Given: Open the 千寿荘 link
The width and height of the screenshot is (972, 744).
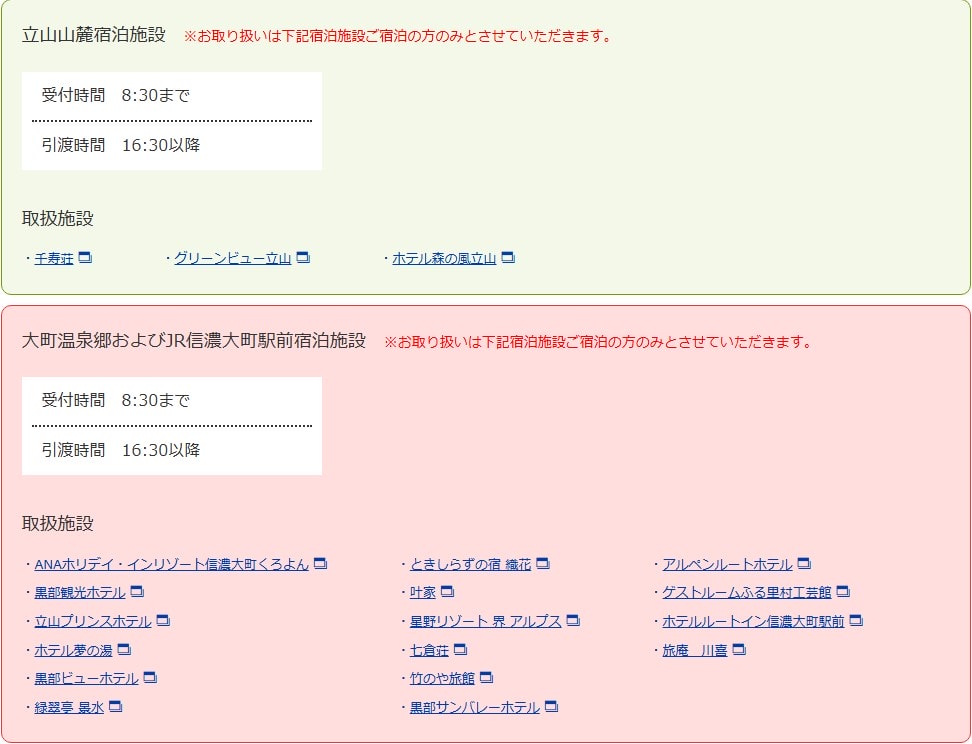Looking at the screenshot, I should point(54,259).
